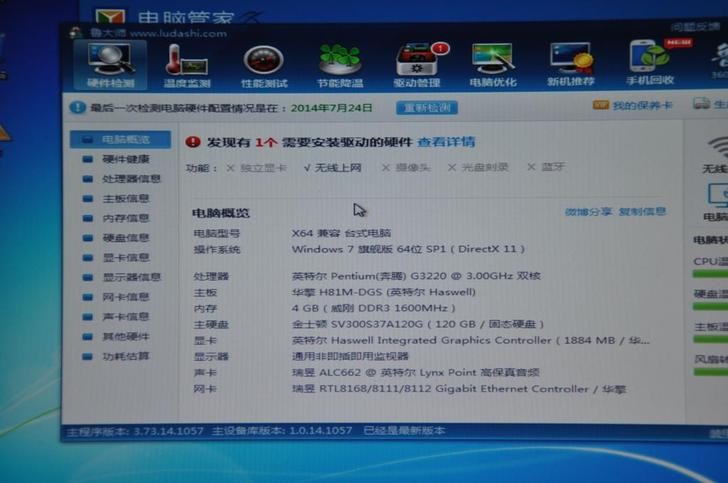This screenshot has width=728, height=483.
Task: Click the 主板 temperature green bar
Action: [x=710, y=339]
